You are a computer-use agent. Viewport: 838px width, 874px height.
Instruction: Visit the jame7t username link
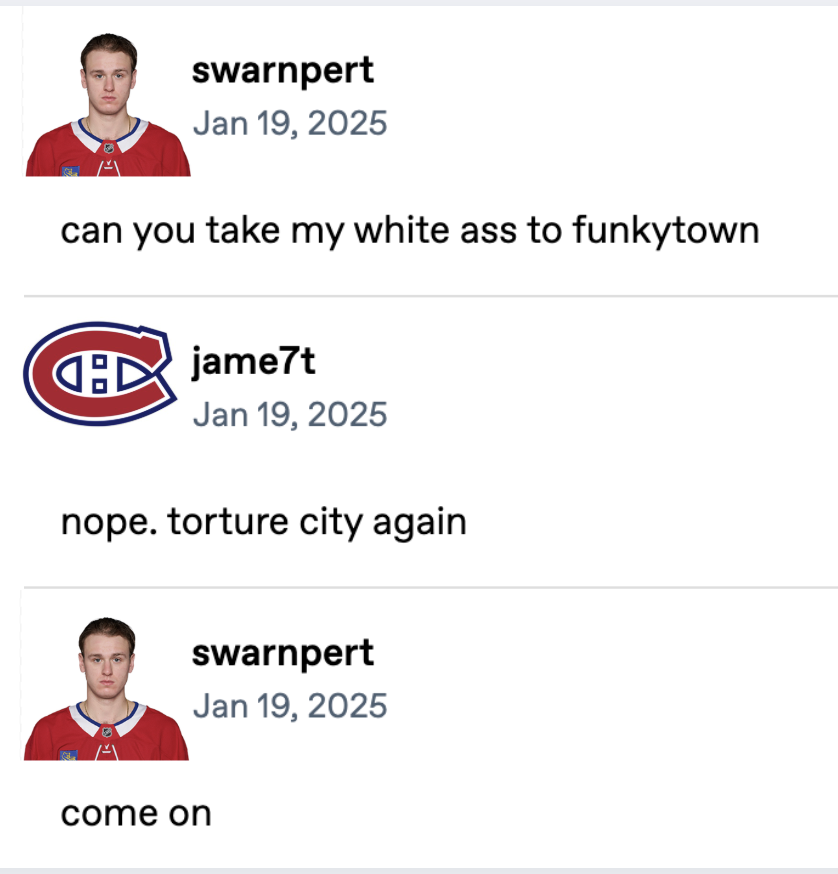click(x=254, y=362)
